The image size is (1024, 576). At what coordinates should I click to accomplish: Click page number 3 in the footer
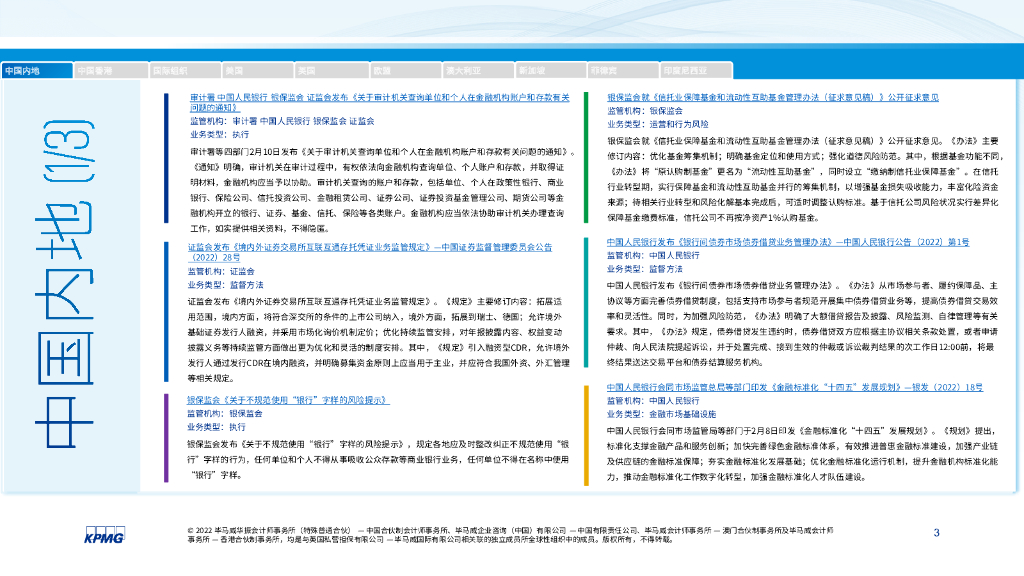point(936,533)
